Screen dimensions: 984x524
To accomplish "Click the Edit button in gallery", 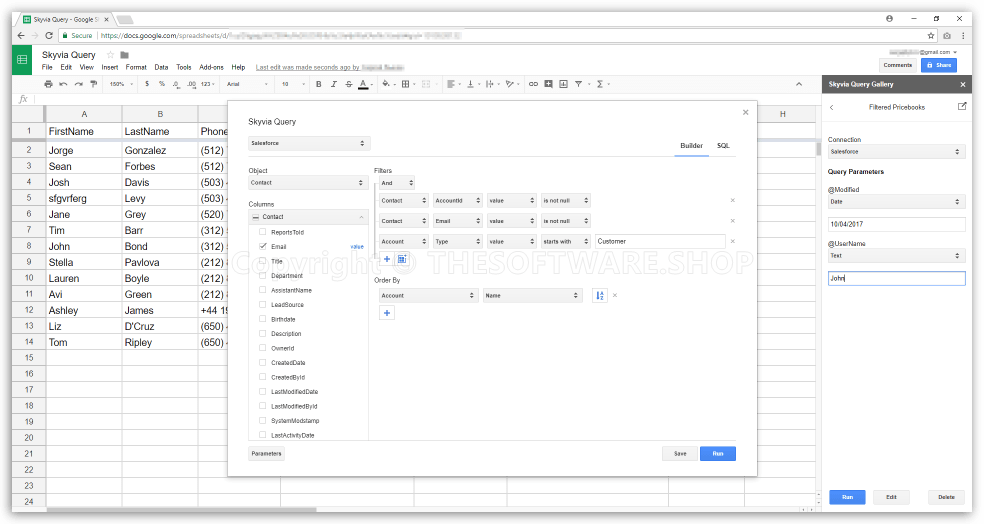I will coord(891,497).
